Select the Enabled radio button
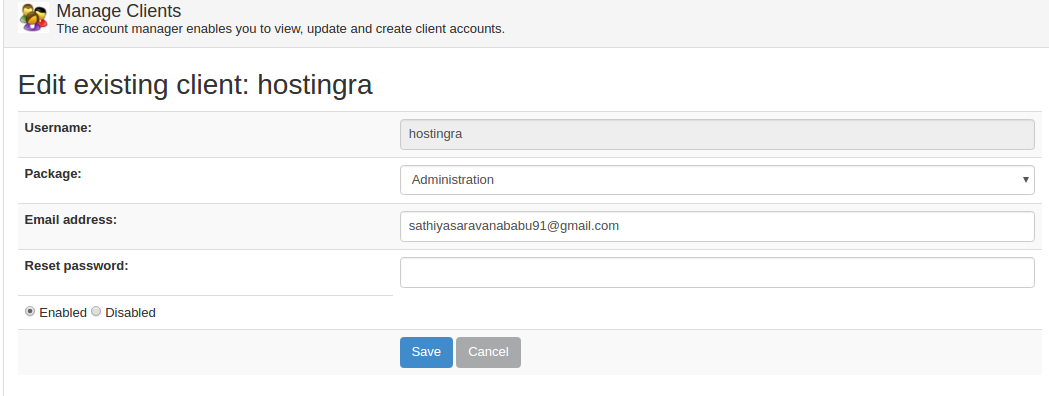 click(x=29, y=311)
